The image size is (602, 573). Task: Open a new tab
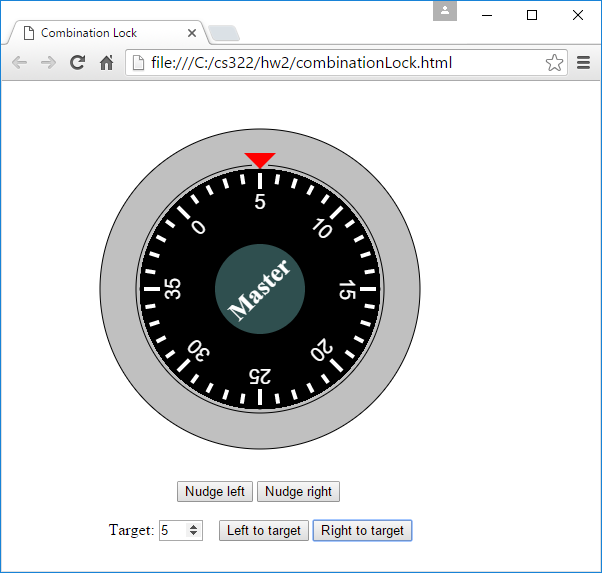pyautogui.click(x=224, y=33)
